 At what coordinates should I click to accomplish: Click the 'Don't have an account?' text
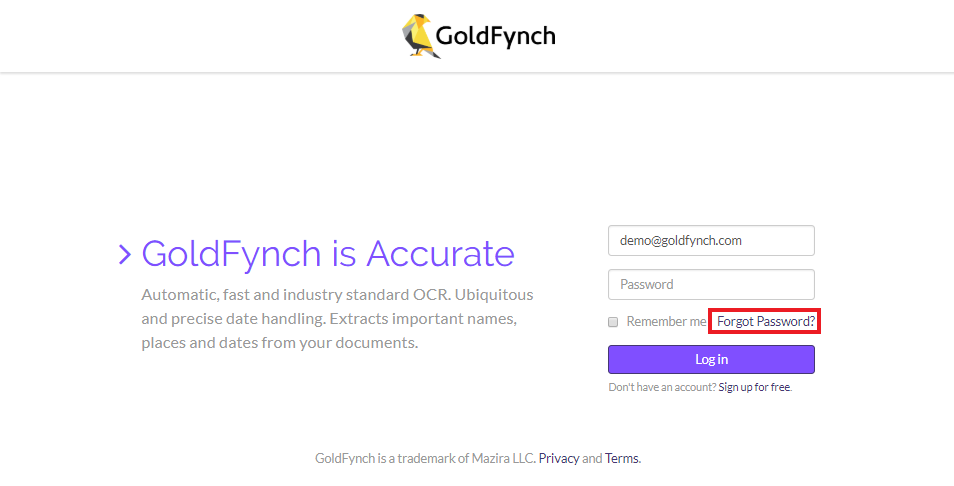(662, 387)
